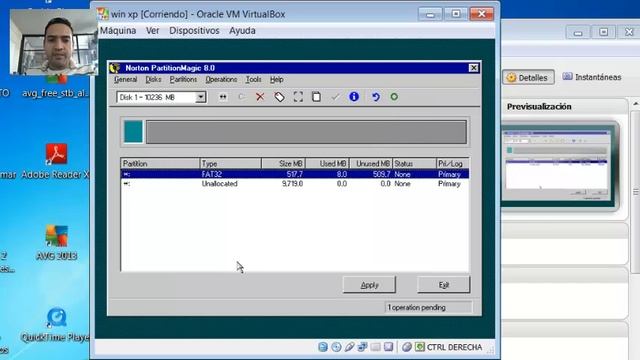The height and width of the screenshot is (360, 640).
Task: Open the Partitions menu
Action: pos(183,79)
